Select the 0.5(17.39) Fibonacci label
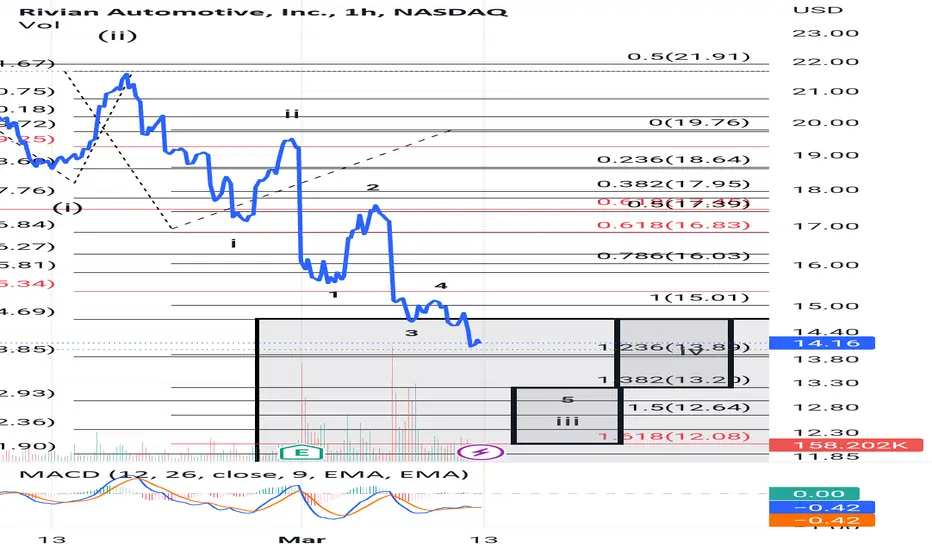Screen dimensions: 932x550 (689, 205)
